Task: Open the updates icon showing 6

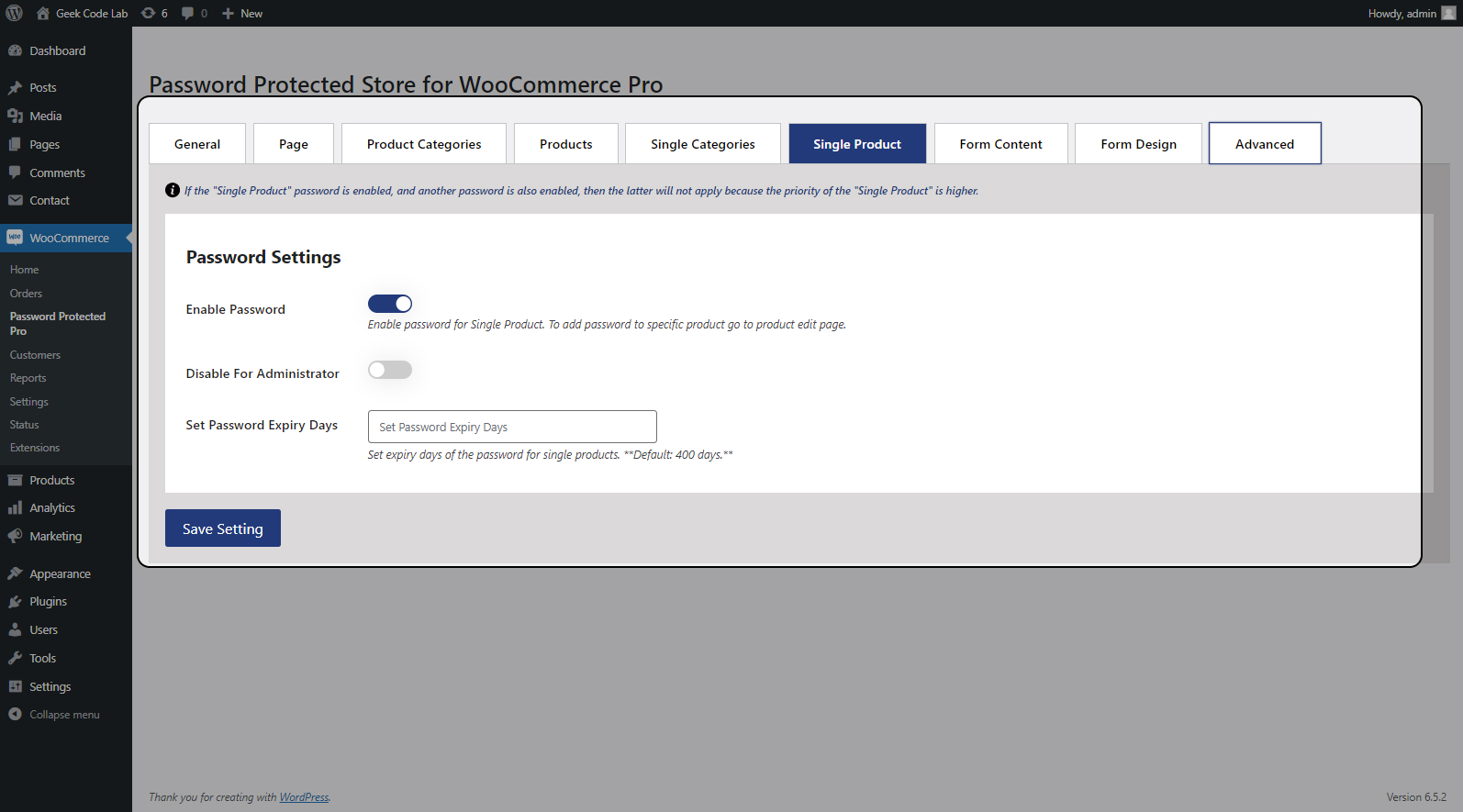Action: click(148, 13)
